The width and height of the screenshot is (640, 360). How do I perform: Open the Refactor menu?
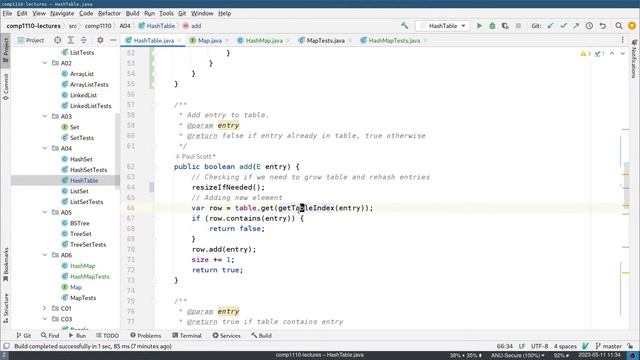click(109, 13)
